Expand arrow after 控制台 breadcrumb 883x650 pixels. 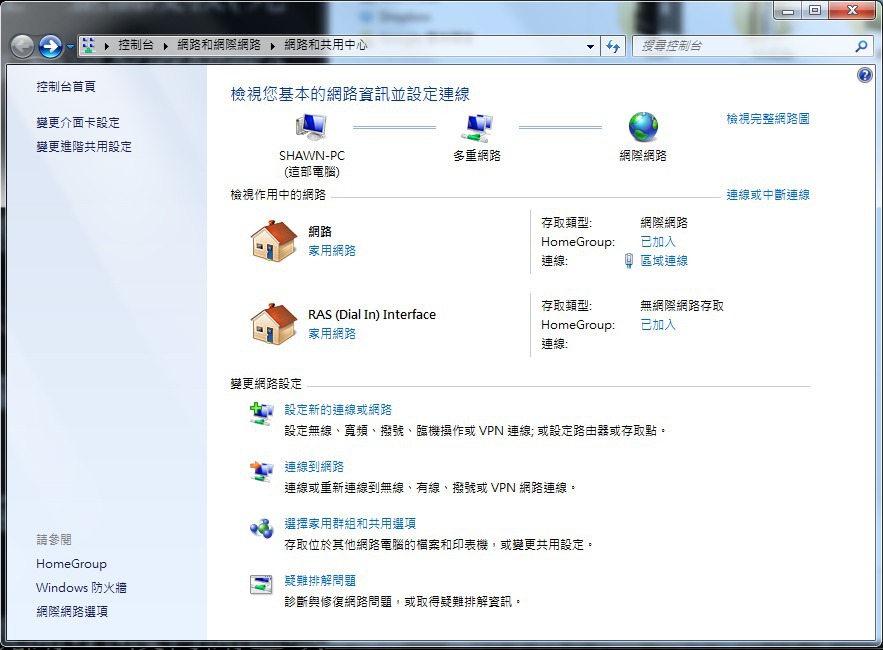coord(166,46)
